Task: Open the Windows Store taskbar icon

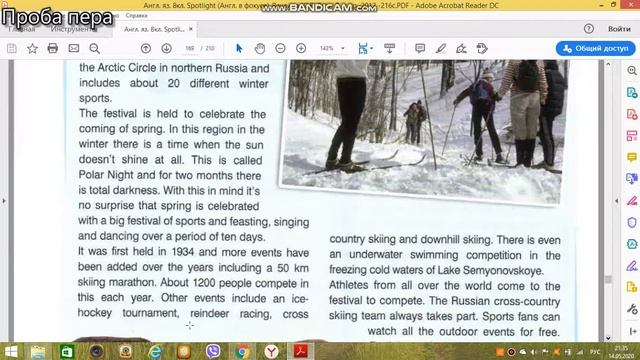Action: pos(67,351)
